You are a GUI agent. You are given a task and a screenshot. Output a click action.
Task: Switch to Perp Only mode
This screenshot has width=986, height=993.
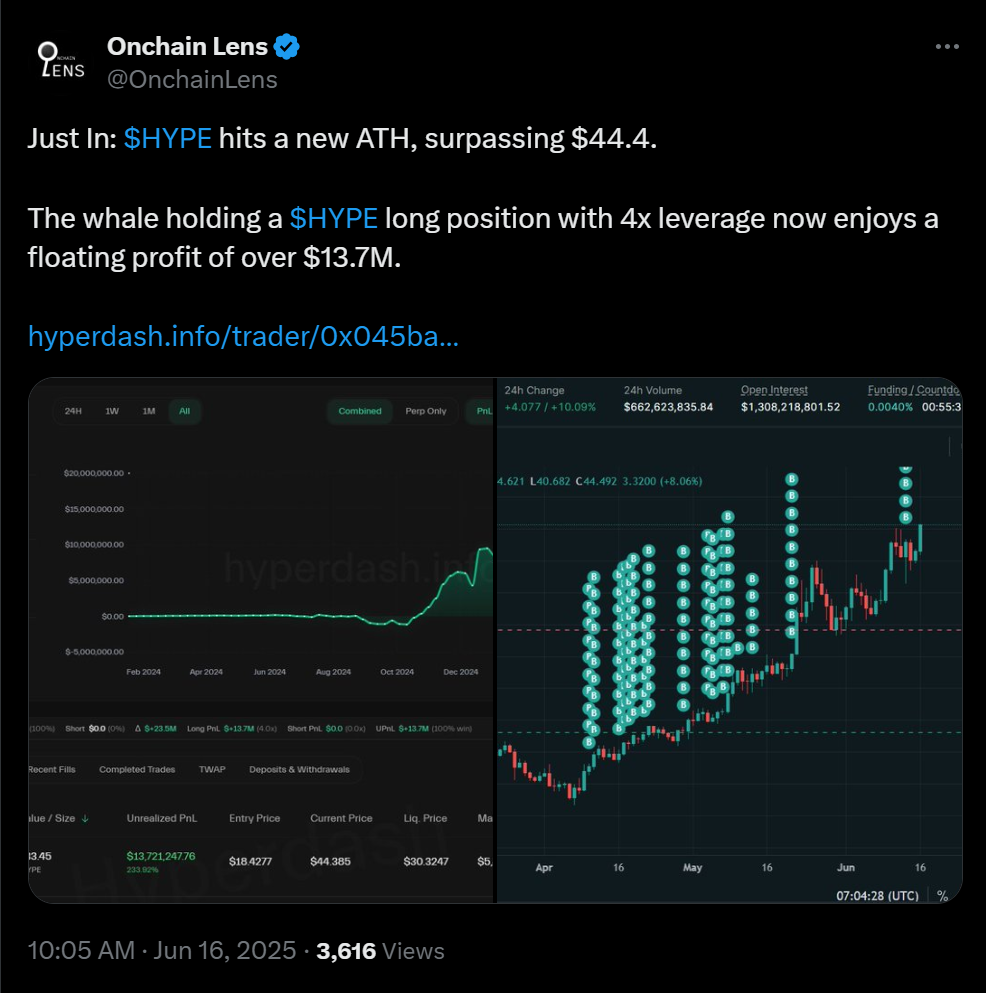click(x=426, y=411)
